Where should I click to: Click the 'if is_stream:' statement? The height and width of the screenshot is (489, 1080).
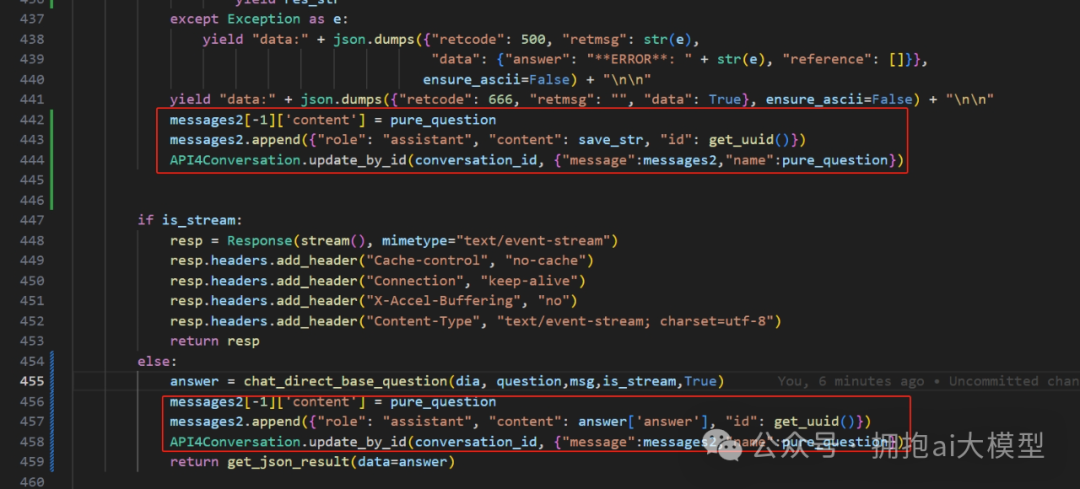(x=190, y=220)
